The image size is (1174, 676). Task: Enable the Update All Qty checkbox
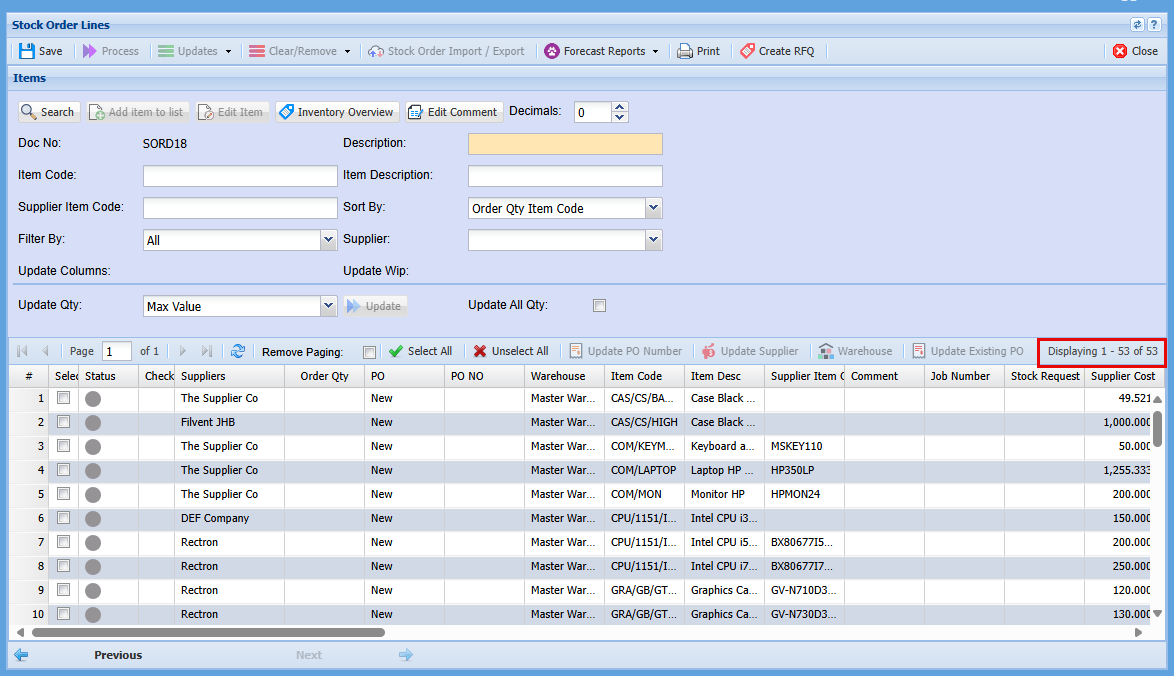tap(599, 306)
